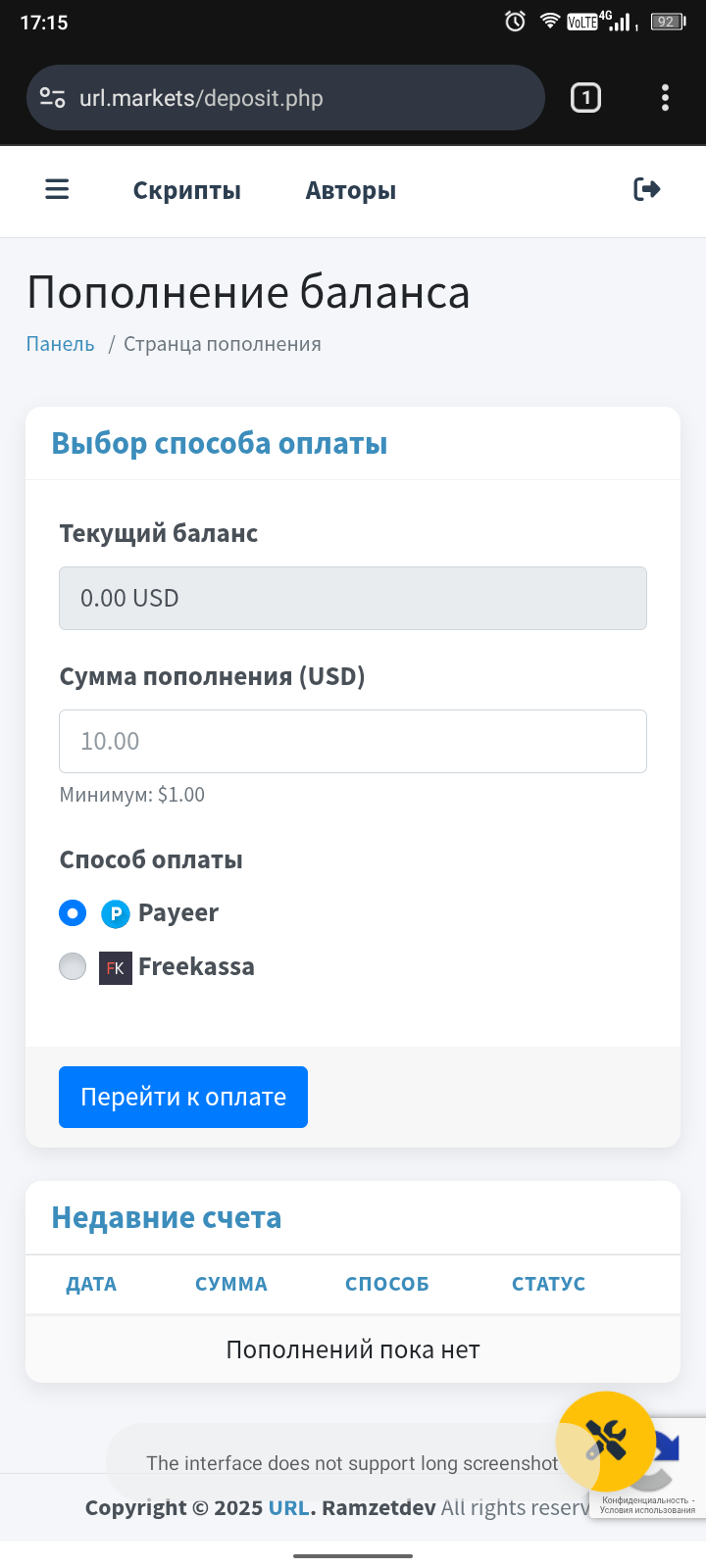Screen dimensions: 706x1568
Task: Open browser three-dot overflow menu
Action: [665, 98]
